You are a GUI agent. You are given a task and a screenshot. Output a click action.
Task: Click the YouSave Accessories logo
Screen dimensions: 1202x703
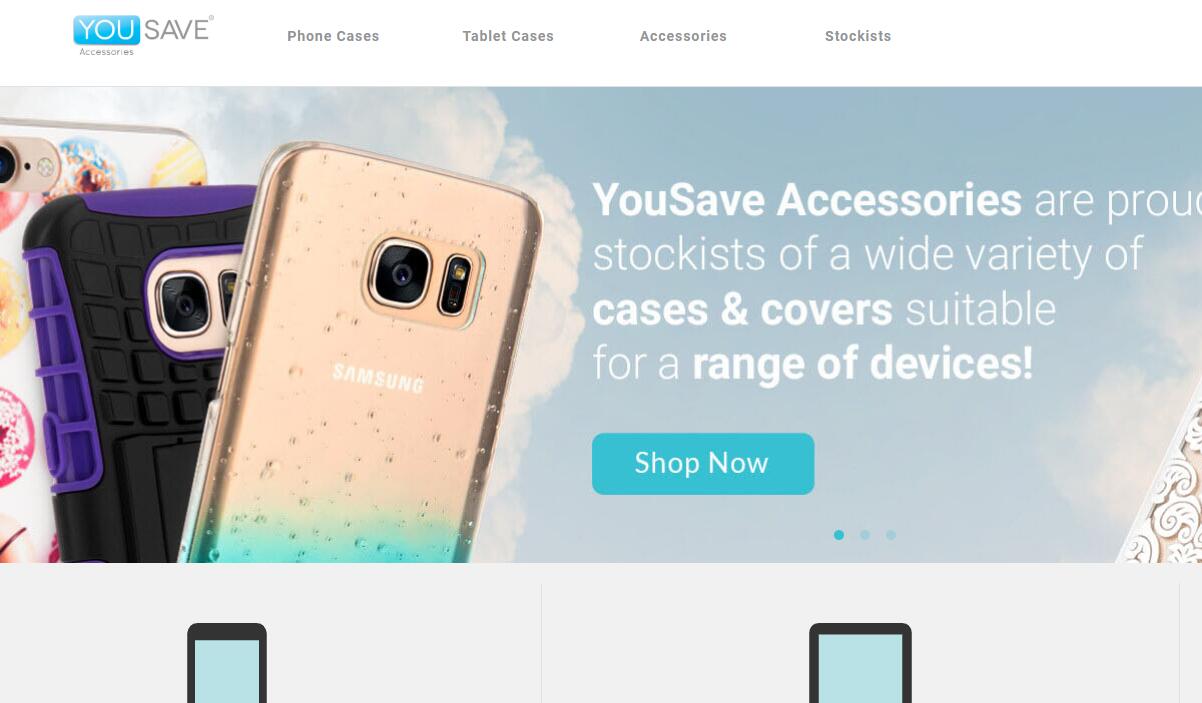(143, 35)
